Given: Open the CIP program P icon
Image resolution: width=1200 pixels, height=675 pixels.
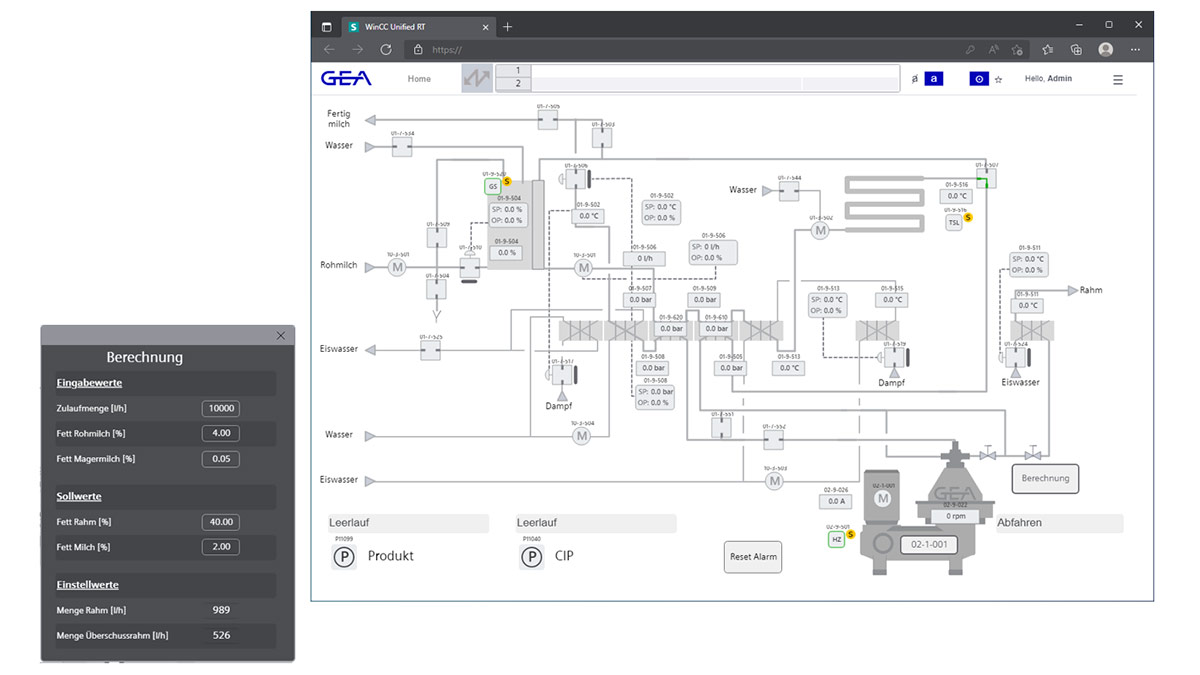Looking at the screenshot, I should (531, 557).
